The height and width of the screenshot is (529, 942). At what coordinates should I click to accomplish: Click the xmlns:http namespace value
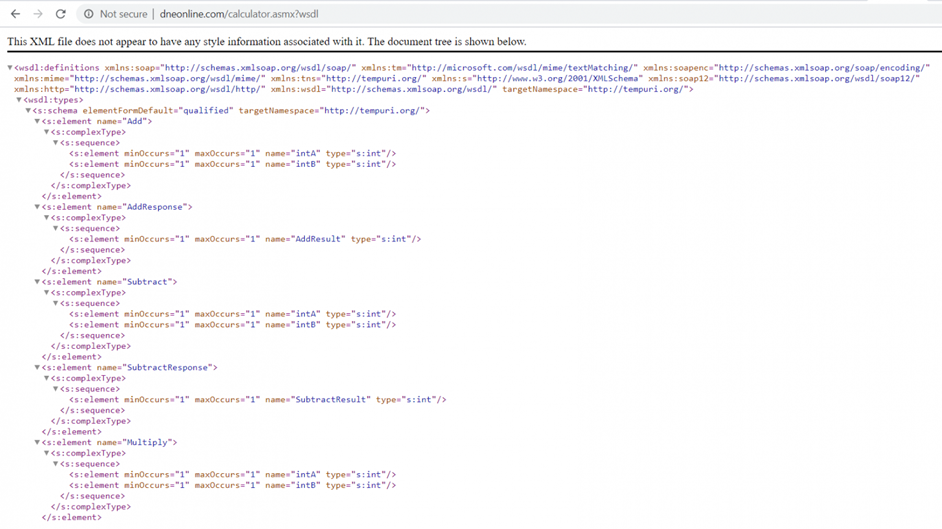[x=169, y=89]
